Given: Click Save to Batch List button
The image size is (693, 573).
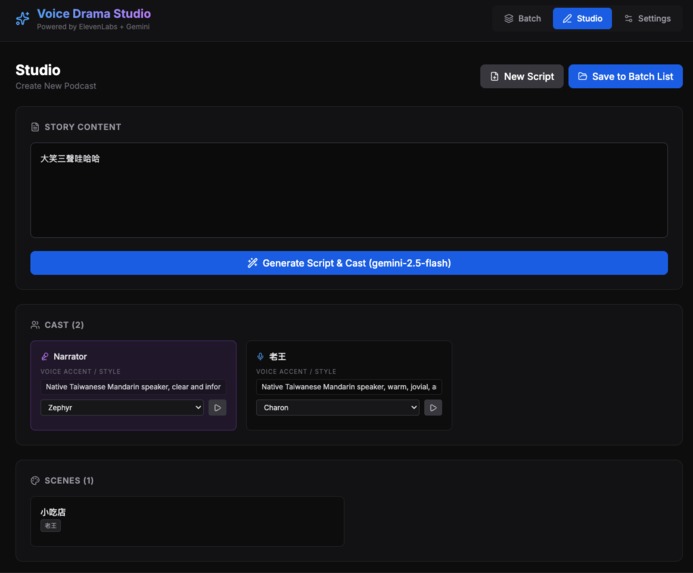Looking at the screenshot, I should tap(625, 76).
